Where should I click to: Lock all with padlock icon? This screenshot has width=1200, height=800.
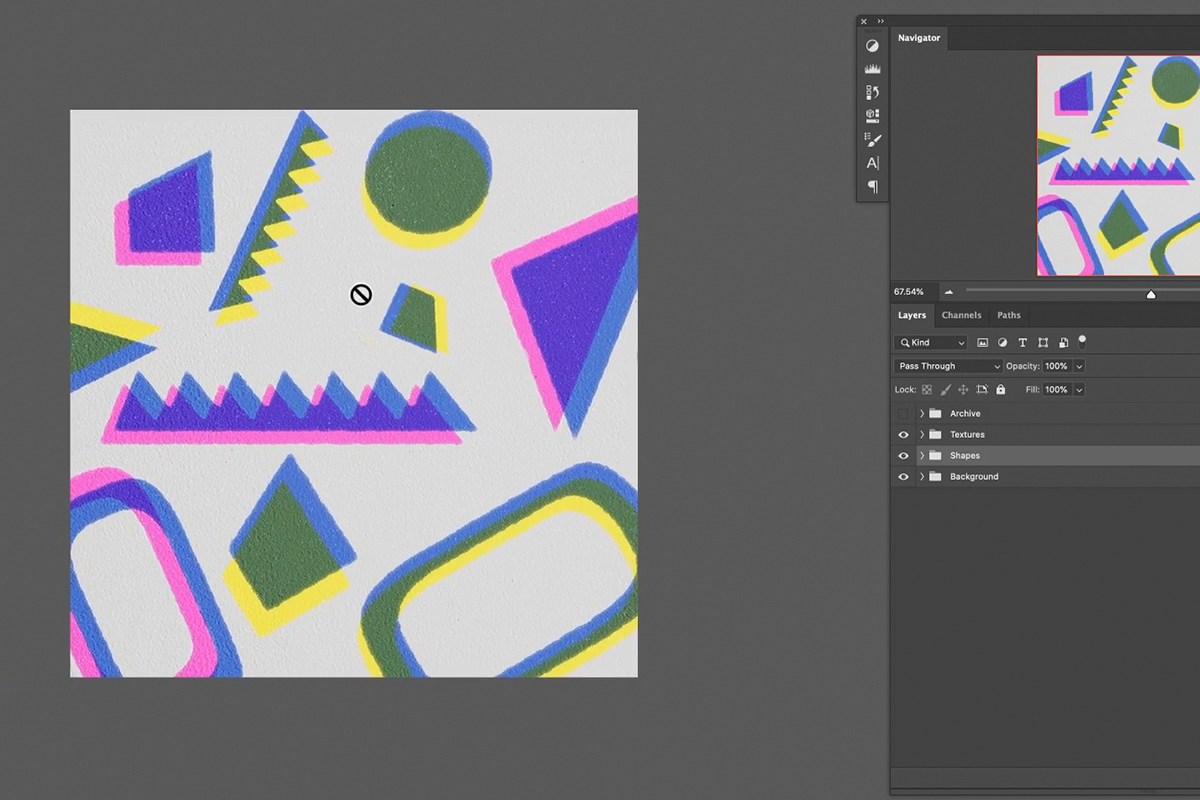[x=1000, y=390]
